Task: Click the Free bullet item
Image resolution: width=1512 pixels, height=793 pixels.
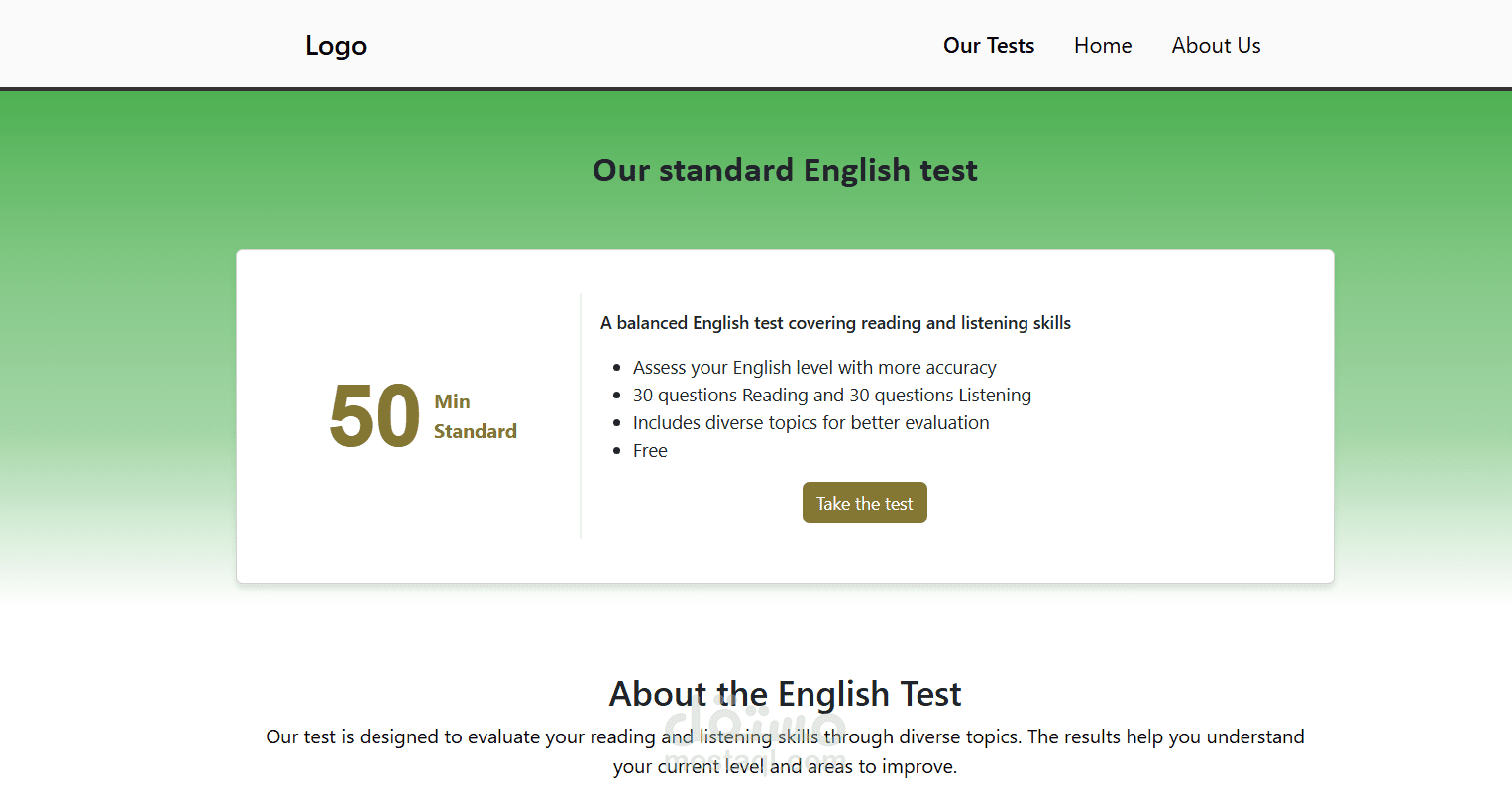Action: pos(650,451)
